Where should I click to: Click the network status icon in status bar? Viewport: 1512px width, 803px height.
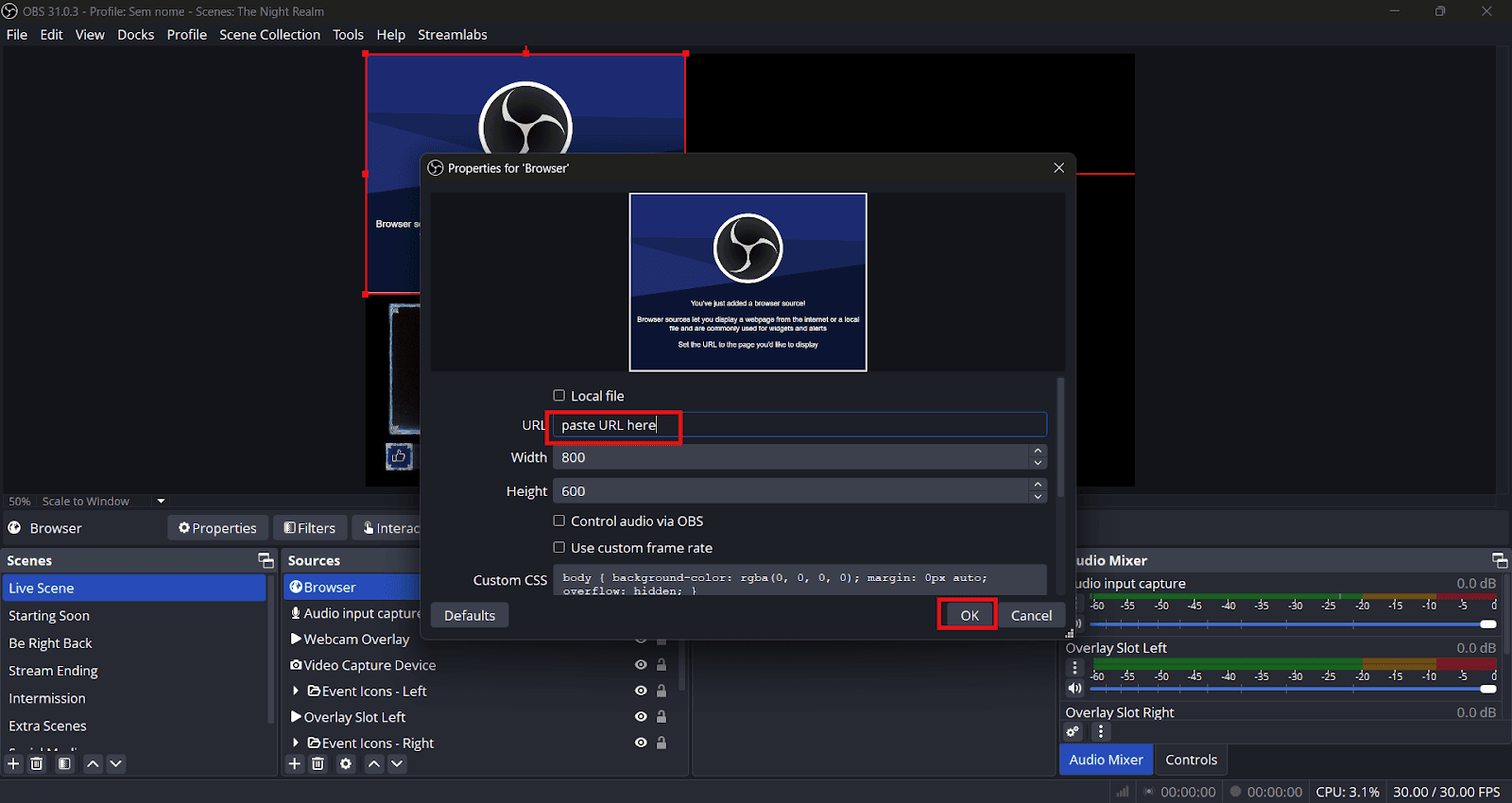[x=1122, y=792]
